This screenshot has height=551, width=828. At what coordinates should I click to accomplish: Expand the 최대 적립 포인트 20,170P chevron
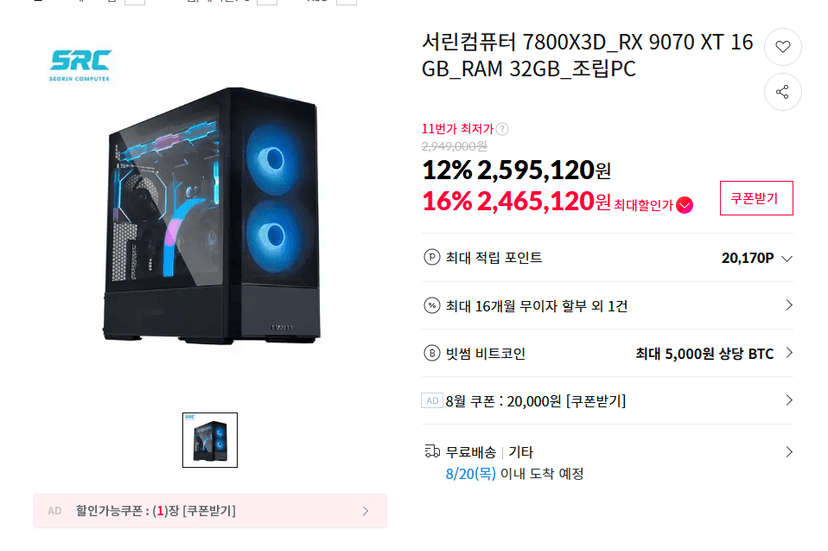pyautogui.click(x=787, y=258)
